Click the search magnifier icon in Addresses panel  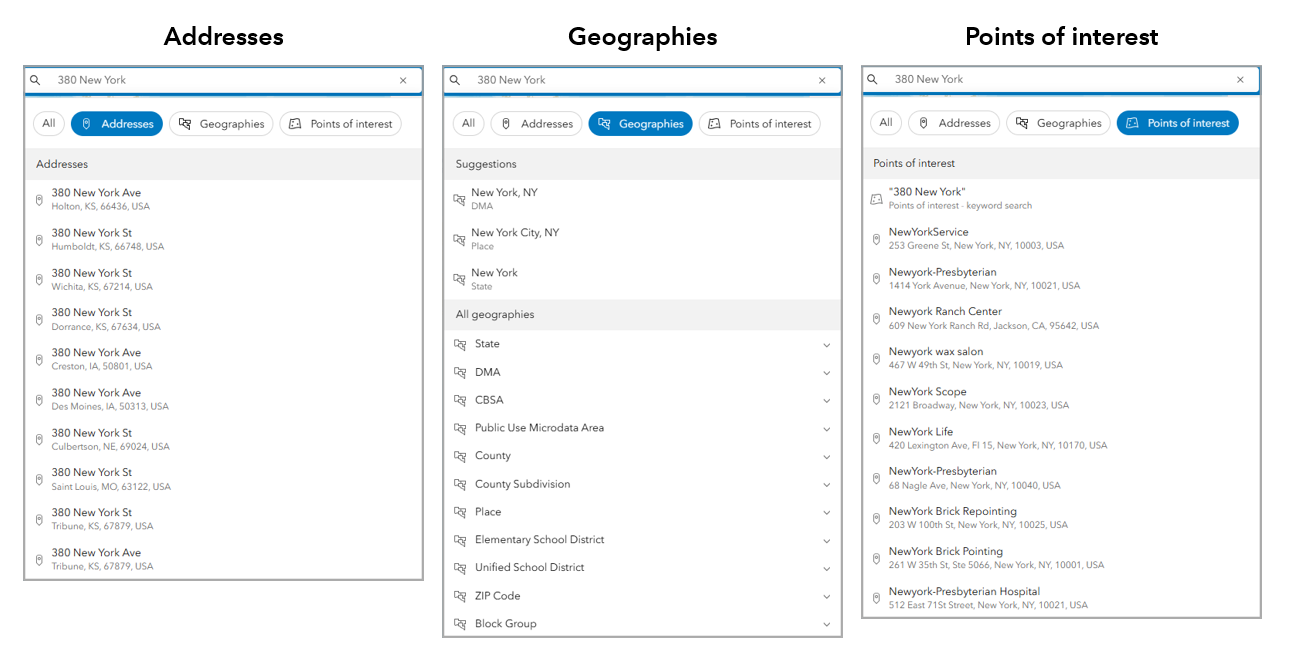pyautogui.click(x=36, y=80)
